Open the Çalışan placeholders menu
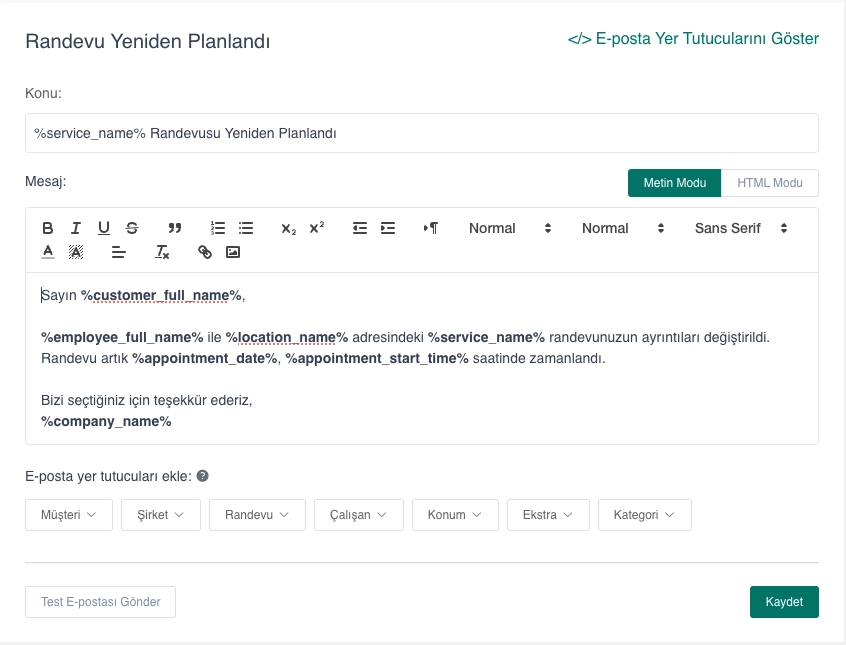The image size is (846, 645). pyautogui.click(x=358, y=515)
